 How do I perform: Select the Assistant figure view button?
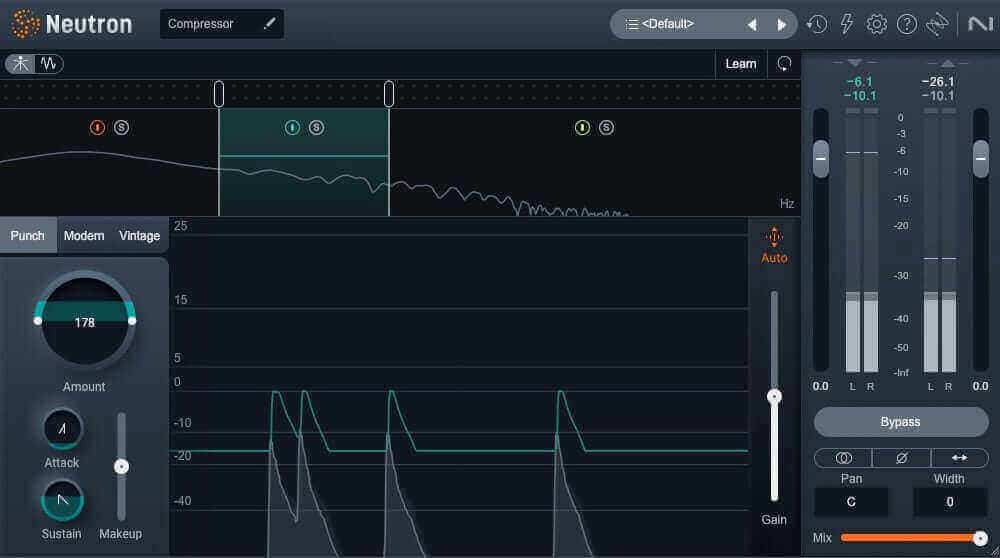(20, 64)
